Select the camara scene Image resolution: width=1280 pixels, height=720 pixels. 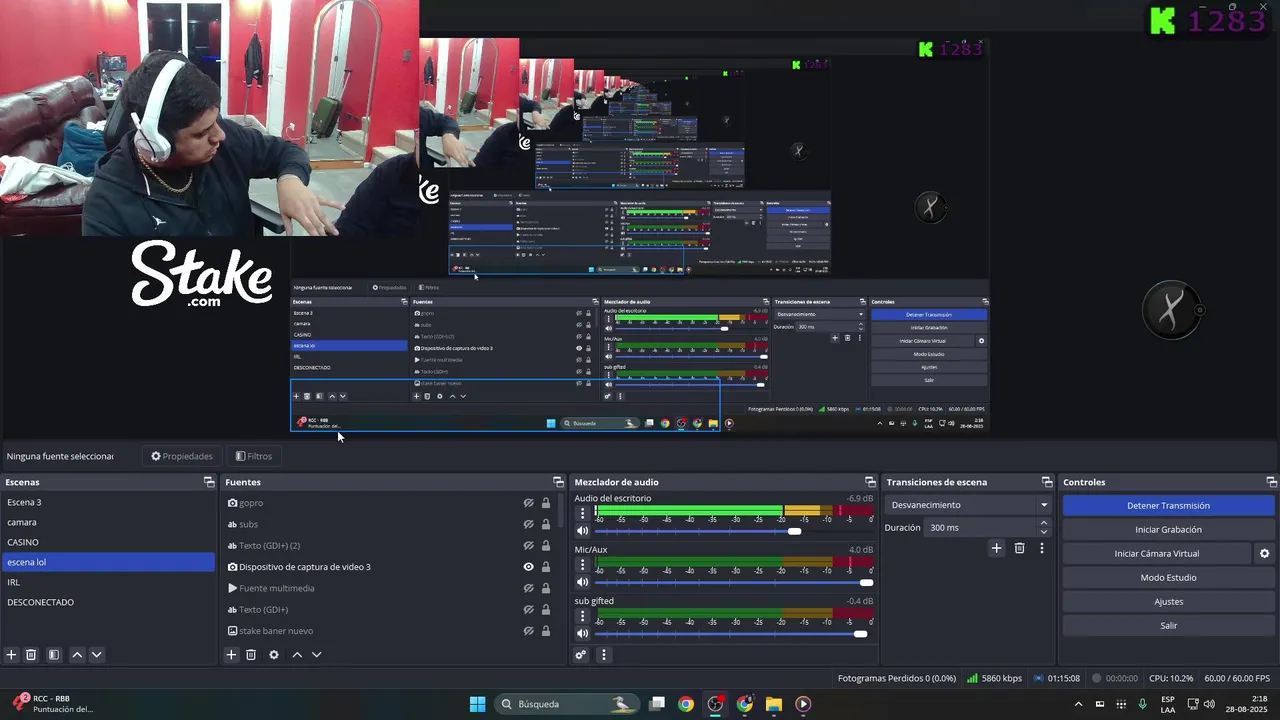pos(108,522)
